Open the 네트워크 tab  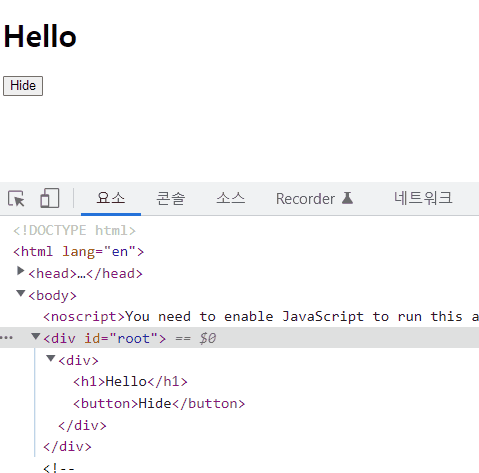click(x=423, y=198)
